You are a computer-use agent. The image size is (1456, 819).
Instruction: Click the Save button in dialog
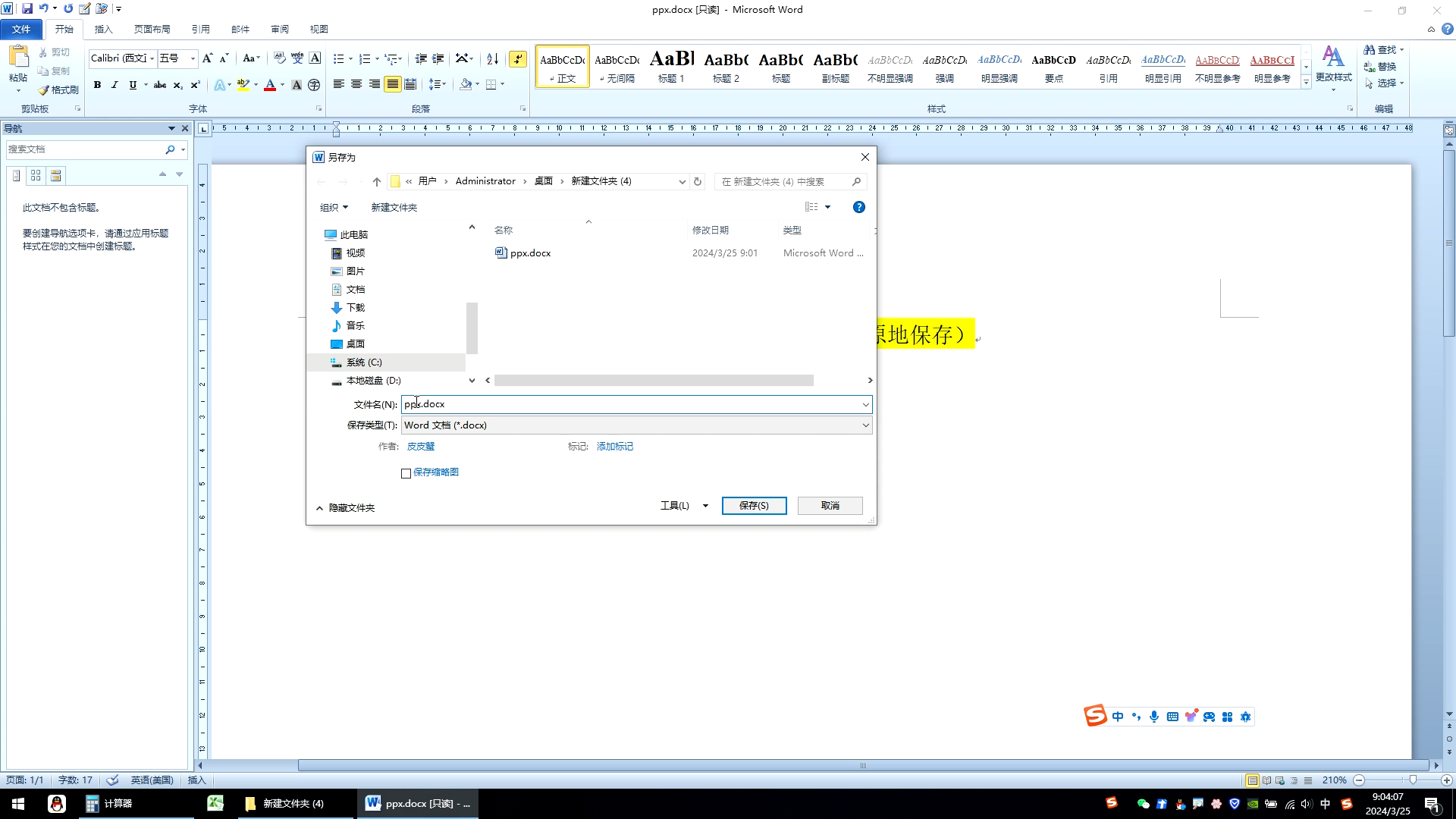754,506
